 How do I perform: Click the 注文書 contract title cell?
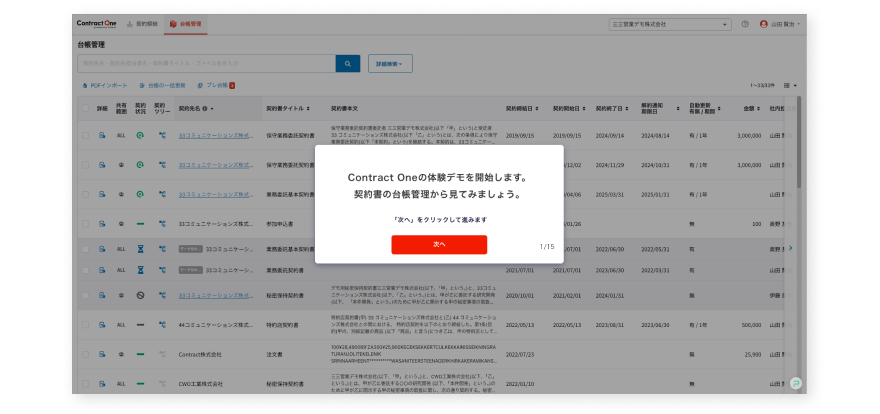tap(274, 355)
